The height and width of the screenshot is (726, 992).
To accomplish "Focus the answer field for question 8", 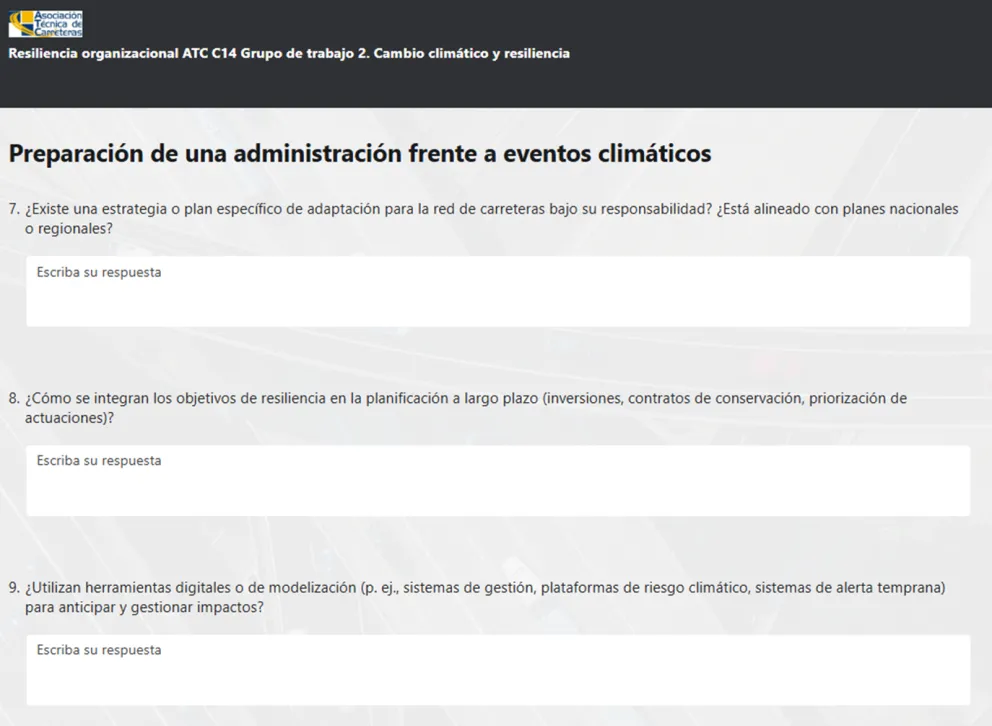I will (497, 489).
